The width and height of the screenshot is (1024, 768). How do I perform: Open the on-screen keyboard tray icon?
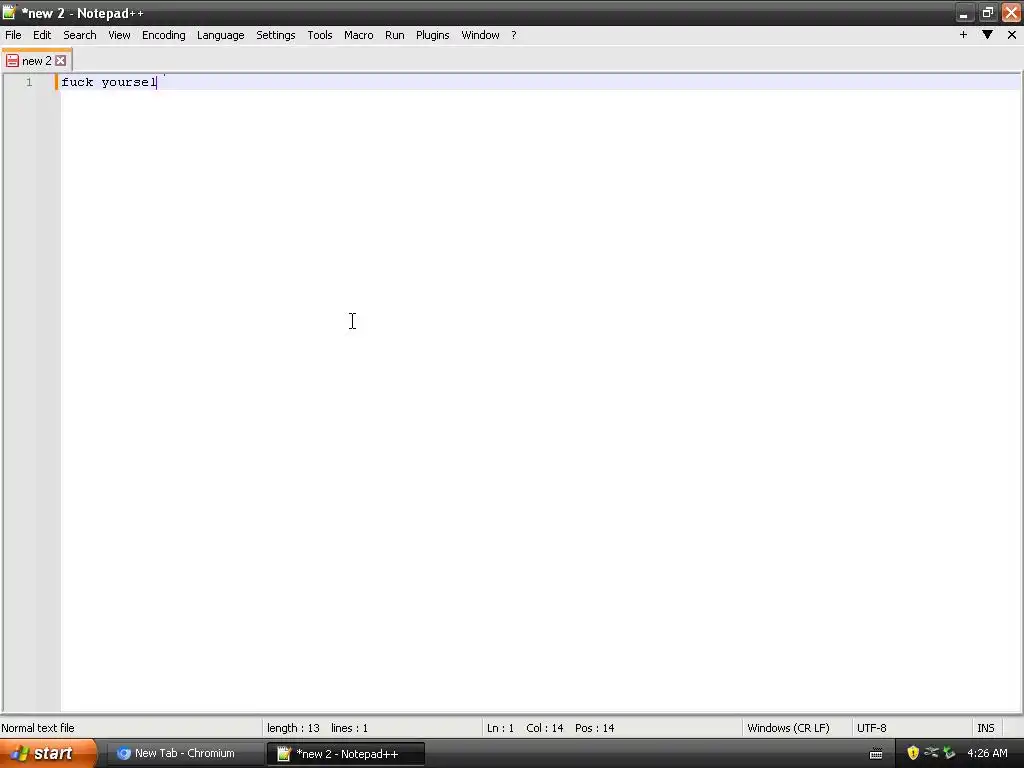pos(876,754)
